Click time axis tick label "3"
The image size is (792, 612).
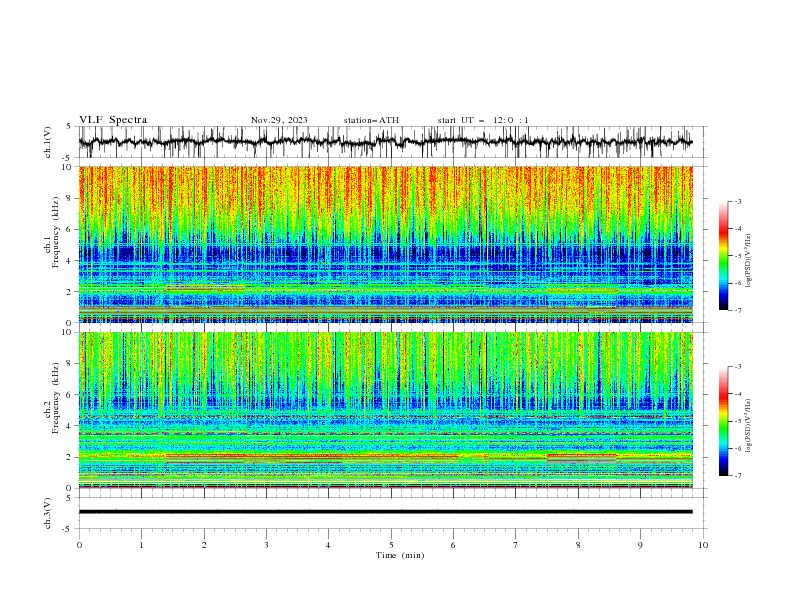[x=266, y=545]
